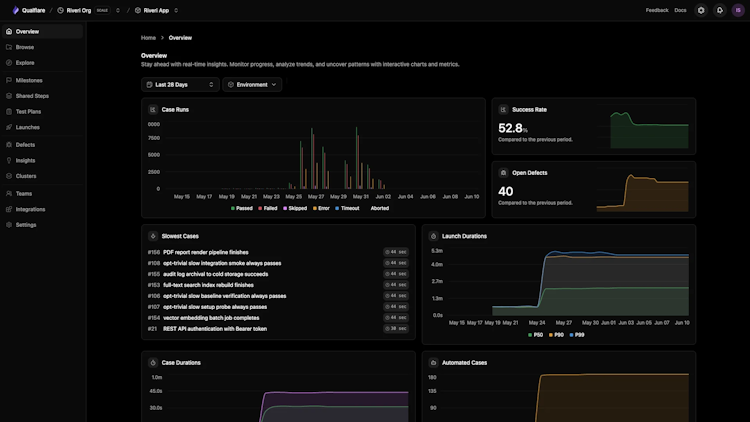This screenshot has height=422, width=750.
Task: Go to Defects in the sidebar
Action: (x=25, y=144)
